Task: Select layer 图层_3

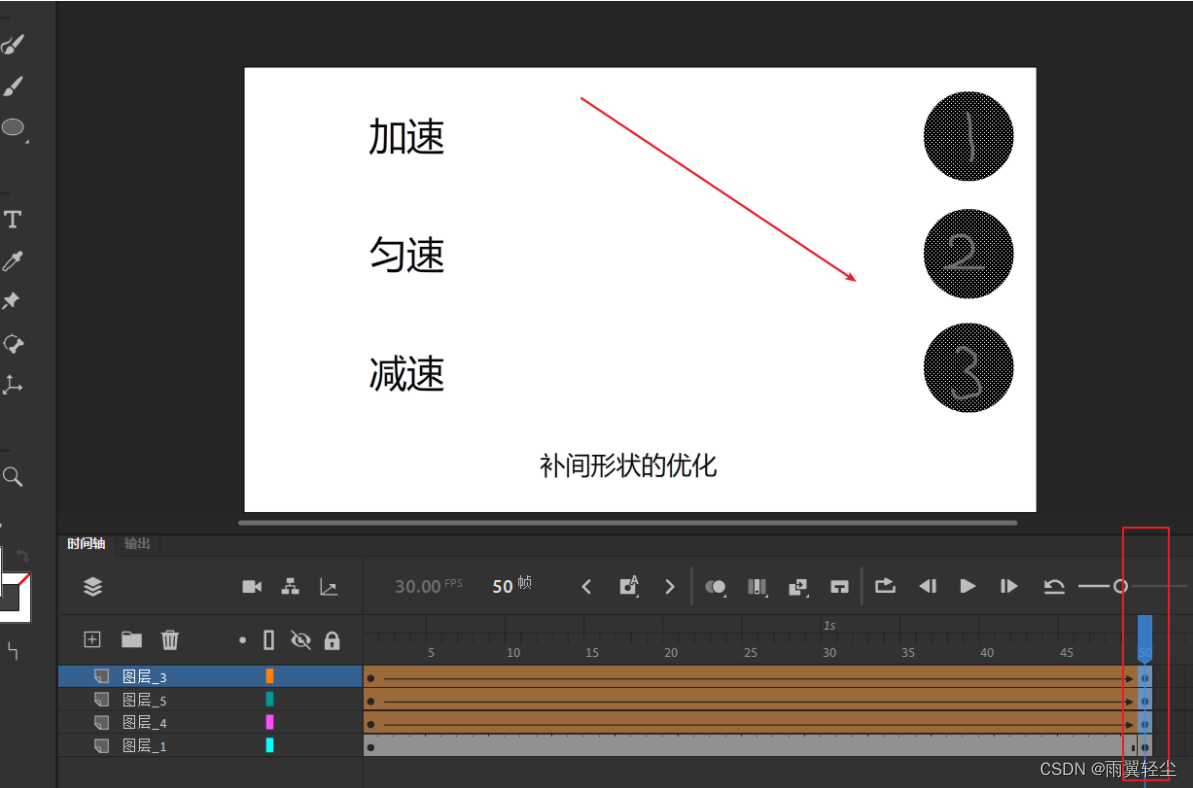Action: 210,676
